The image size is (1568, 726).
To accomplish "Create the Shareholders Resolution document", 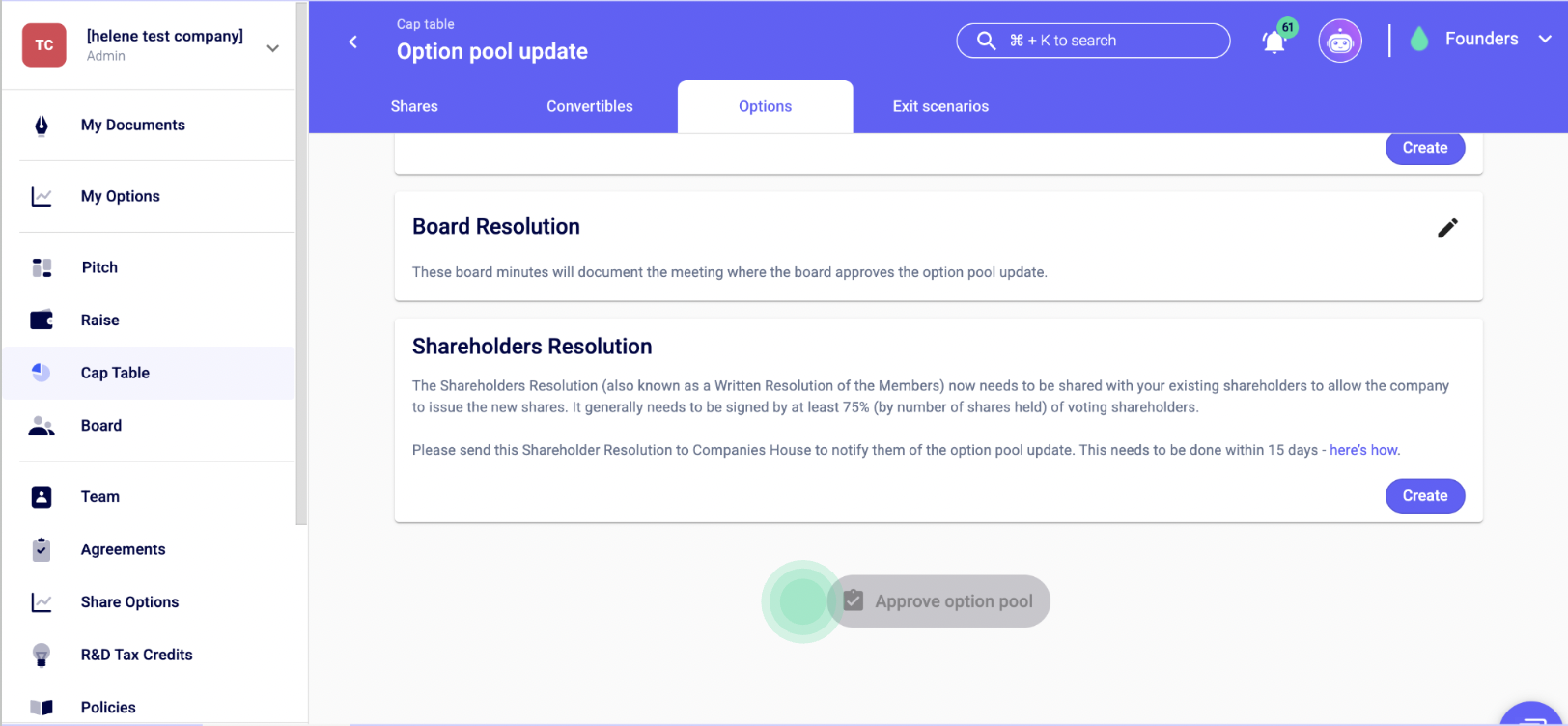I will pyautogui.click(x=1425, y=496).
